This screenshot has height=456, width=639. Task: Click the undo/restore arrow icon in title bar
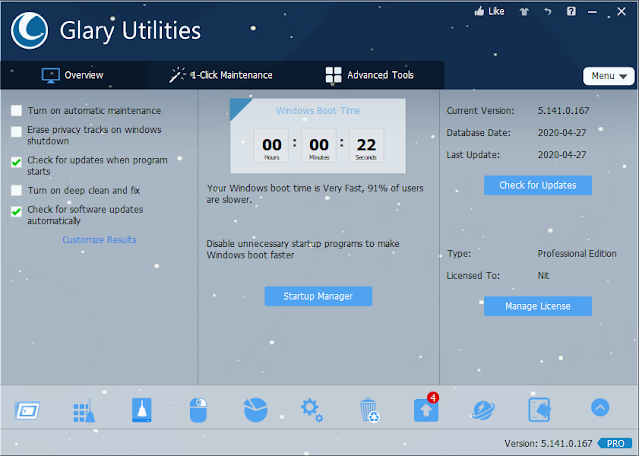click(547, 11)
